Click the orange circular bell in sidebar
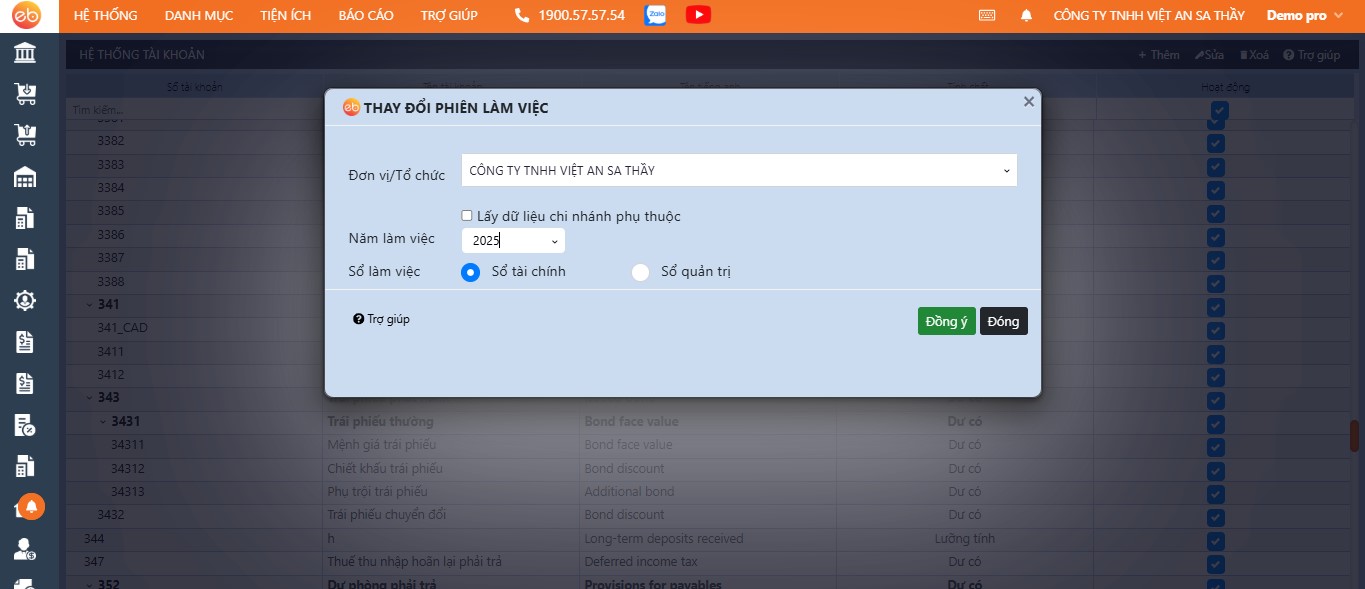This screenshot has height=589, width=1365. click(x=31, y=507)
